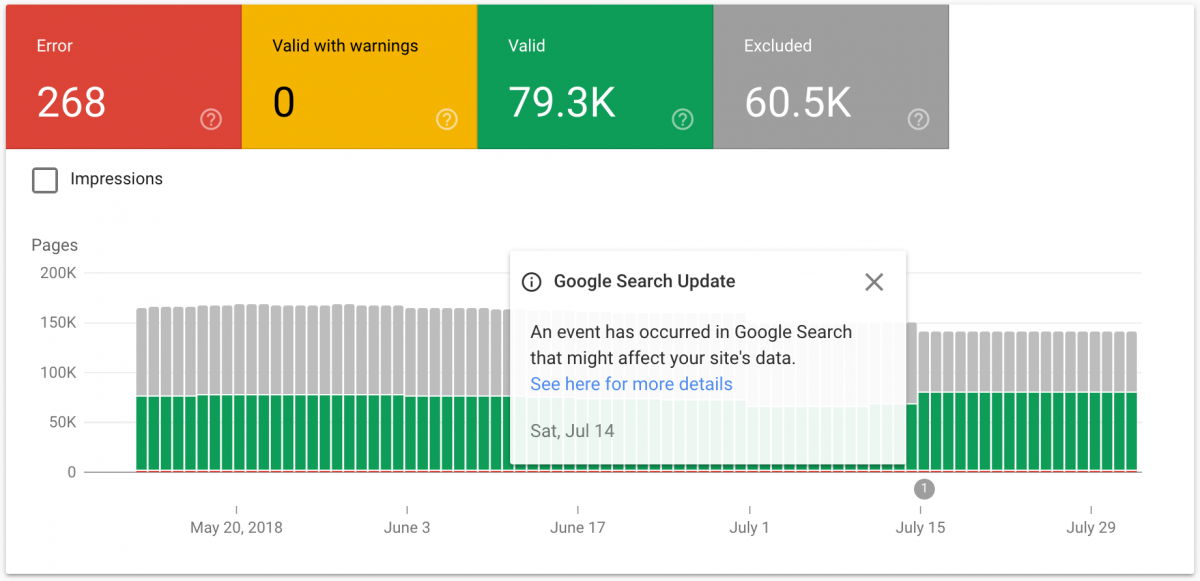Click the info icon in Google Search Update popup

coord(532,282)
